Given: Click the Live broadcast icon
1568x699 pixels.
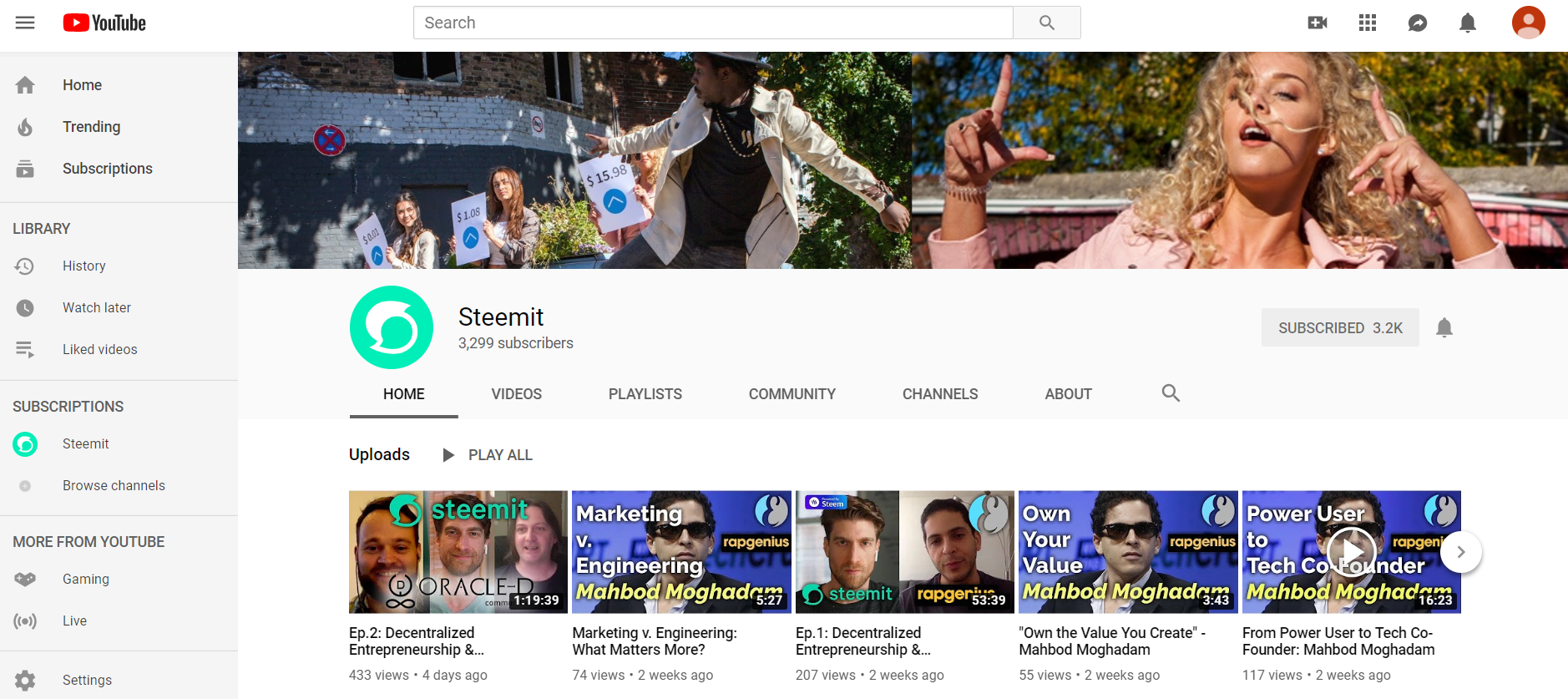Looking at the screenshot, I should 25,621.
